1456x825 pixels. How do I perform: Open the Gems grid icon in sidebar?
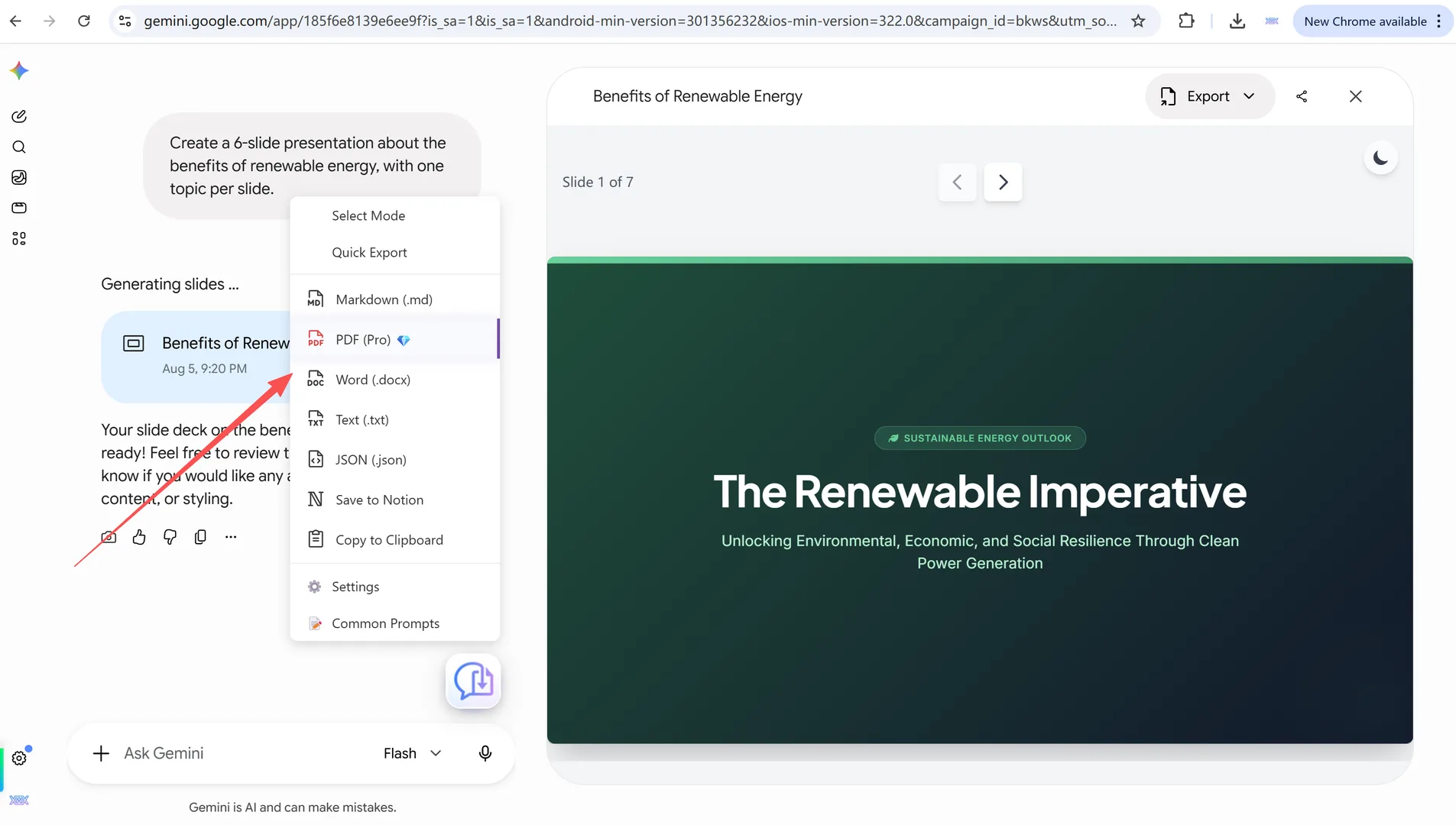click(19, 238)
